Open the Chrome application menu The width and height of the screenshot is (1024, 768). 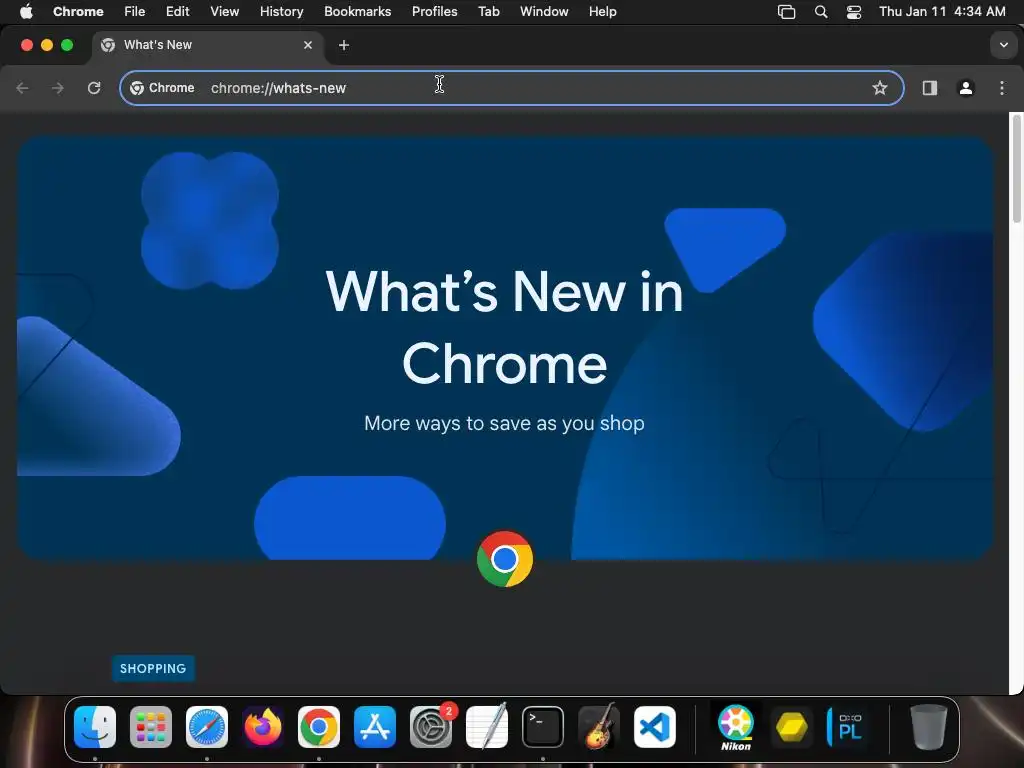[x=78, y=12]
